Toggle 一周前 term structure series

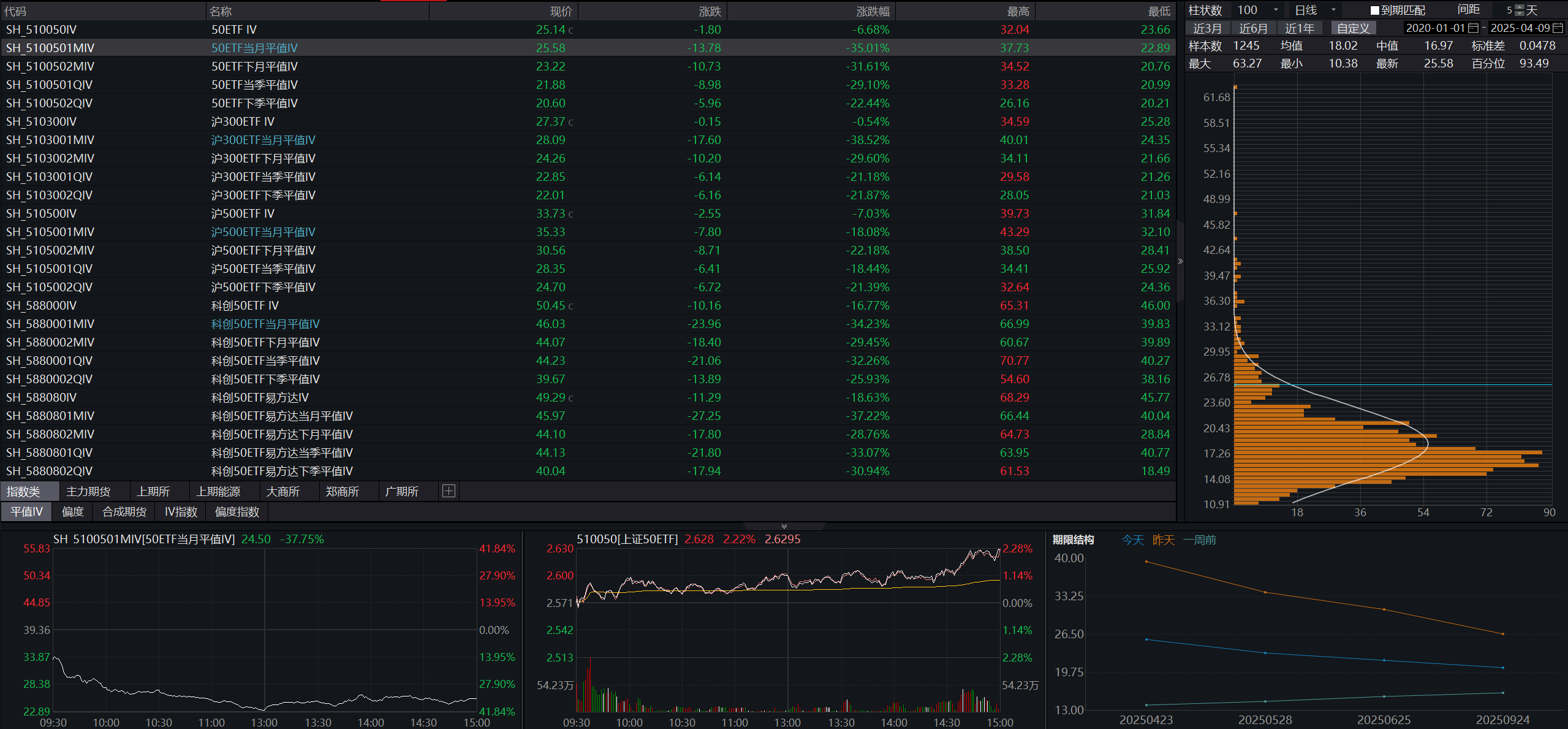pos(1199,540)
